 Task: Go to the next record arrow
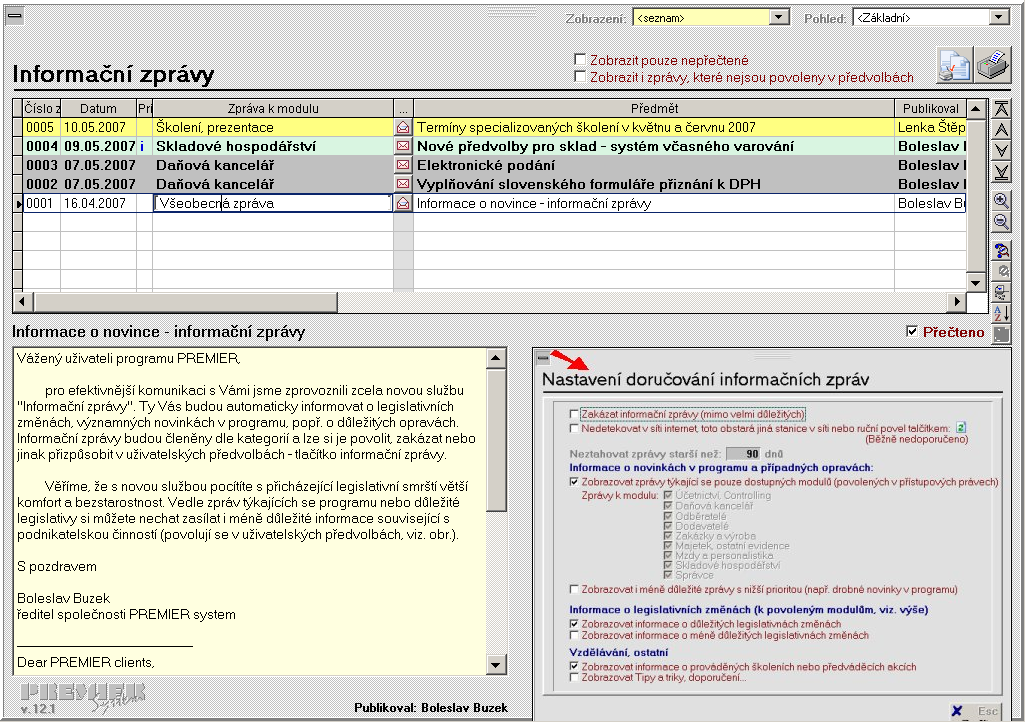click(x=1001, y=151)
